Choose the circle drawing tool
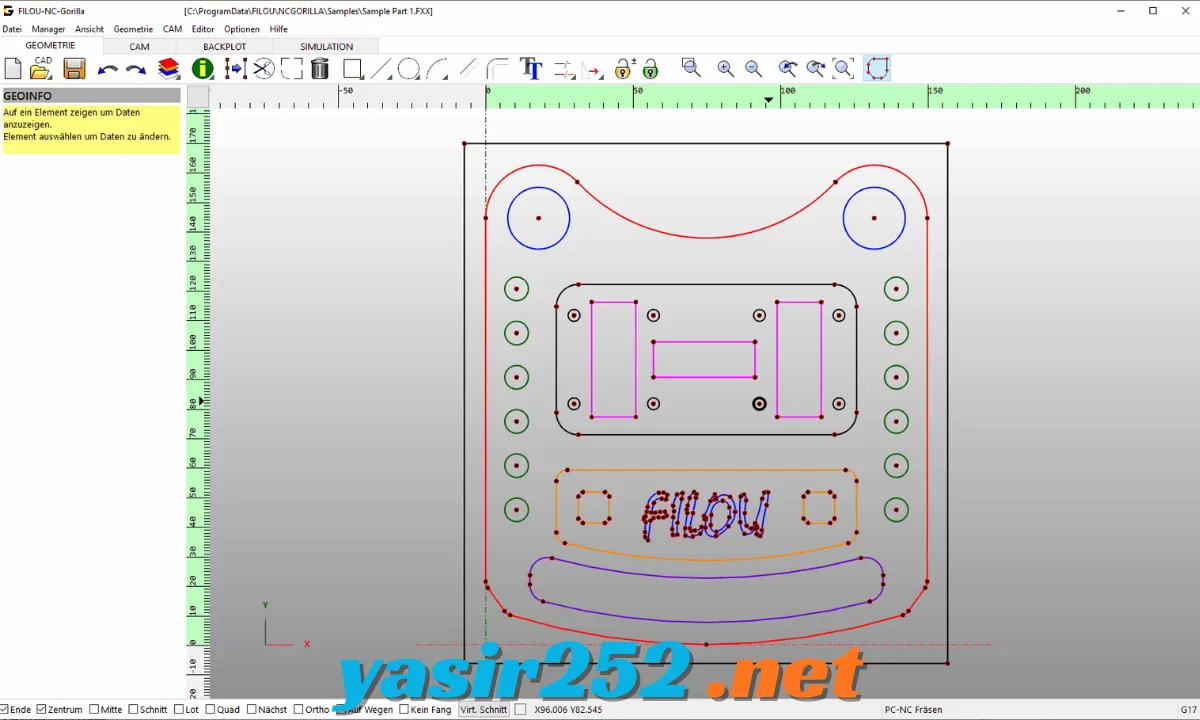Screen dimensions: 1200x720 (409, 68)
